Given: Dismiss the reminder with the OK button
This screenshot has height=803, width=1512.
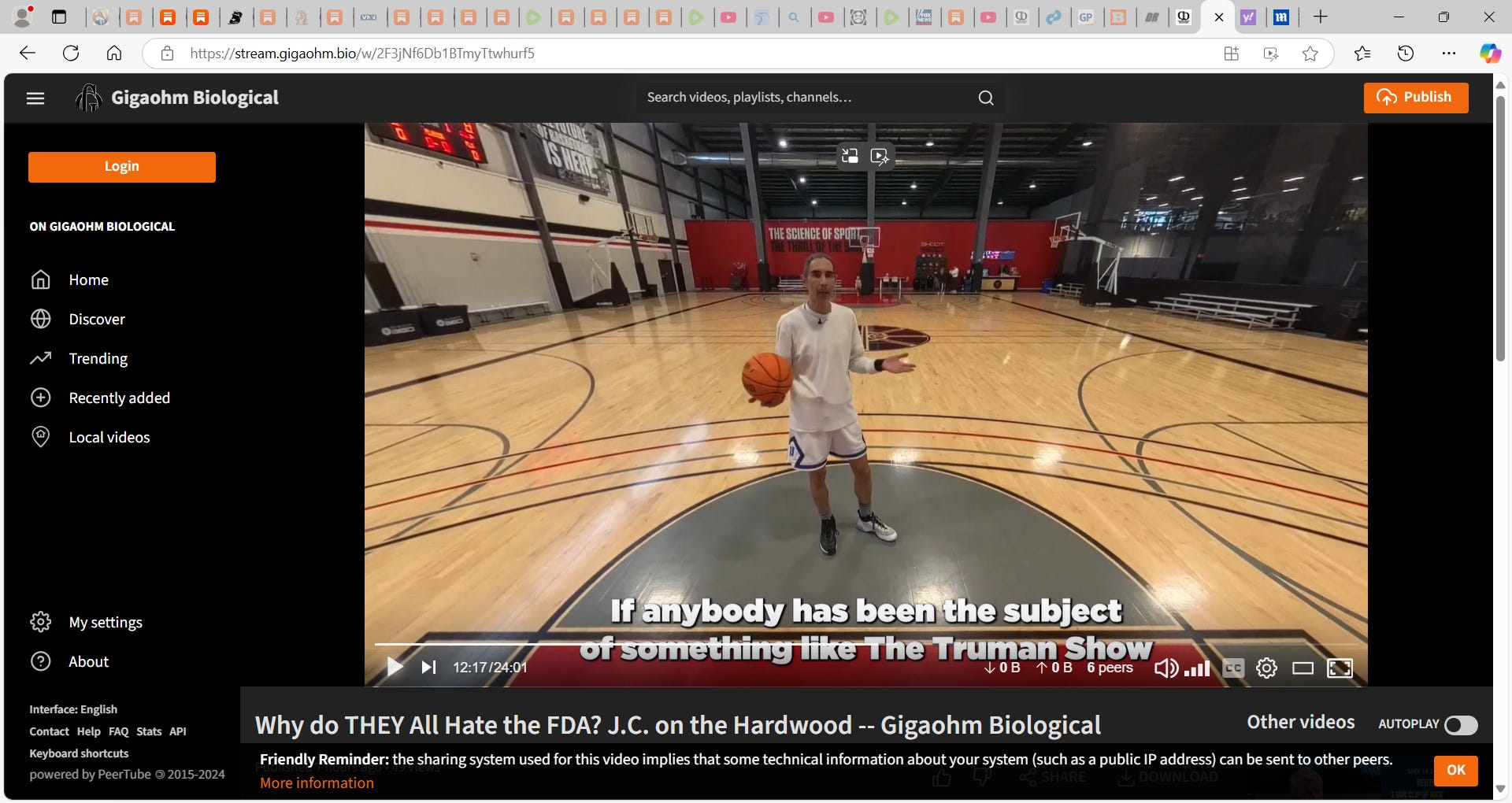Looking at the screenshot, I should 1456,770.
